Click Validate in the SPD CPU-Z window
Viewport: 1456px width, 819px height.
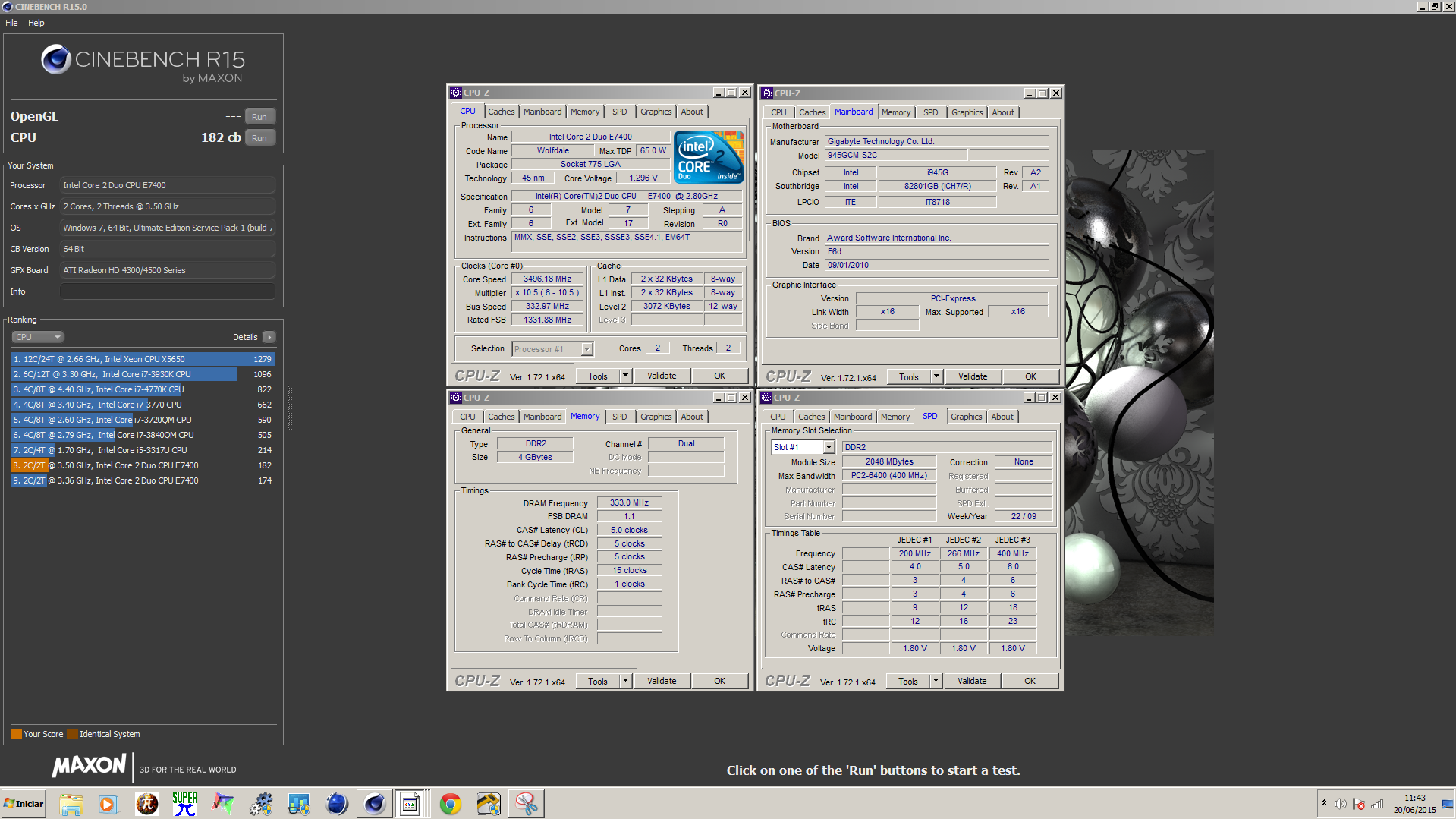point(972,681)
